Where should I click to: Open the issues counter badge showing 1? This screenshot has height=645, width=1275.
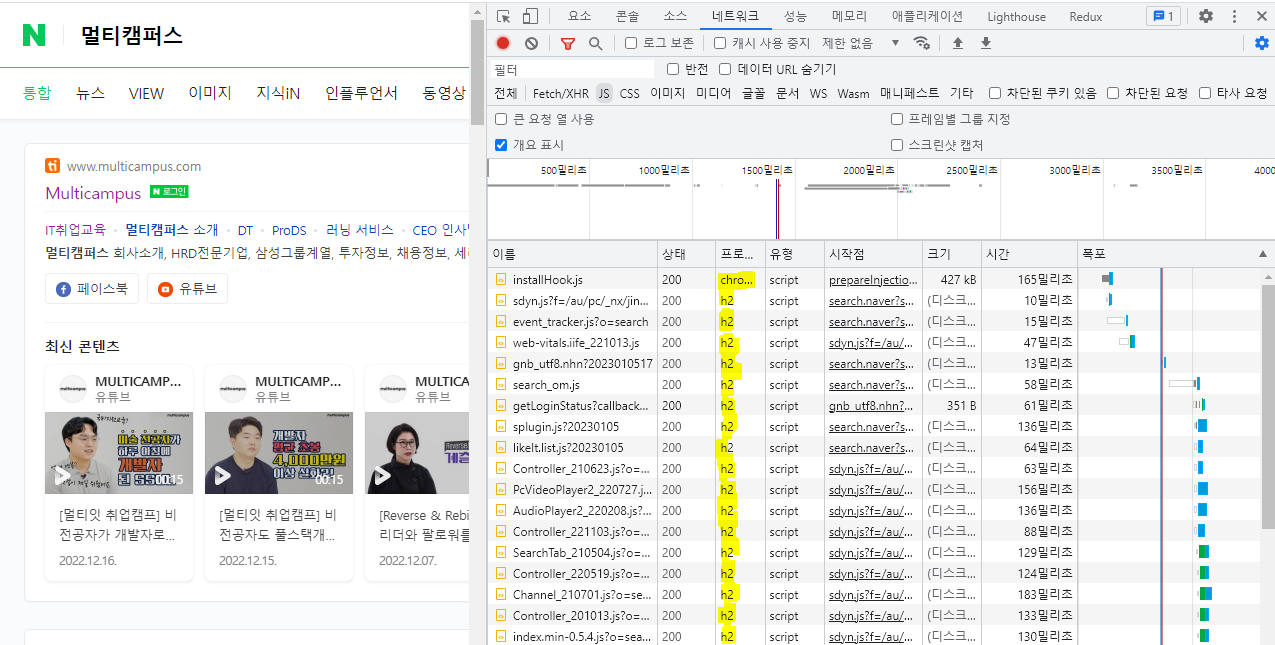pyautogui.click(x=1163, y=16)
